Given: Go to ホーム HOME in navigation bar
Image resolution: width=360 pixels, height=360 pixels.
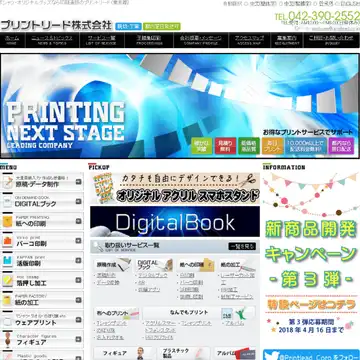Looking at the screenshot, I should click(x=12, y=40).
